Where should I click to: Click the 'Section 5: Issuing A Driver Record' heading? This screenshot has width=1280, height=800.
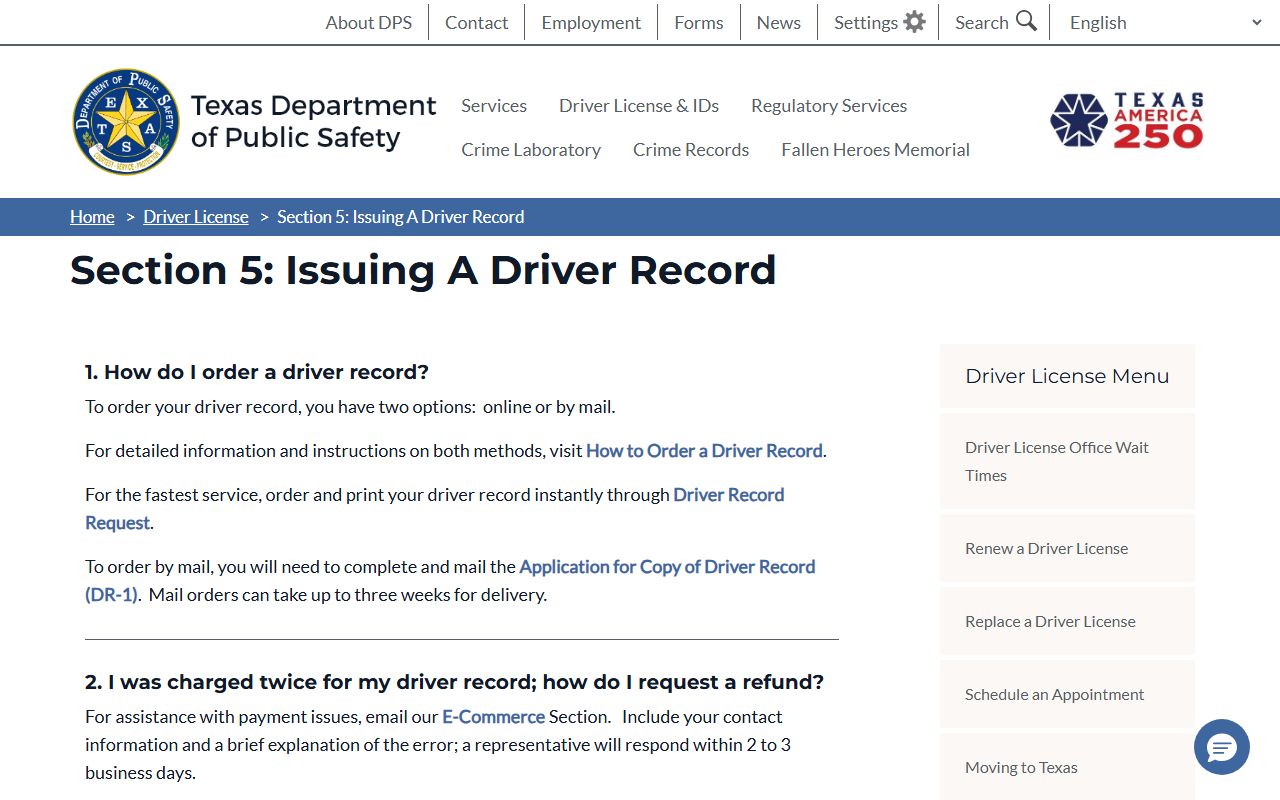423,270
